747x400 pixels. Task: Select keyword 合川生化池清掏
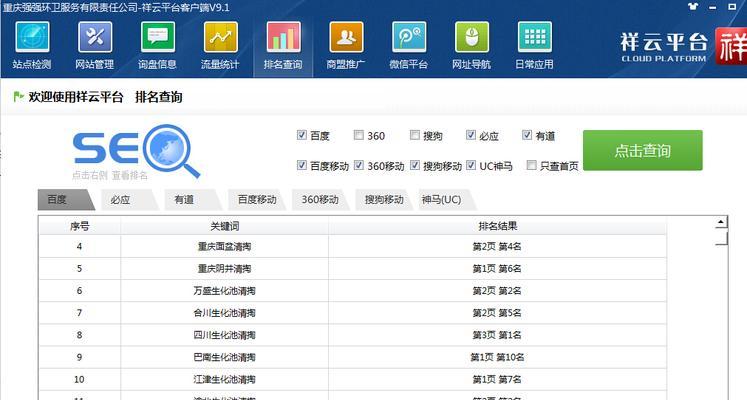click(224, 313)
